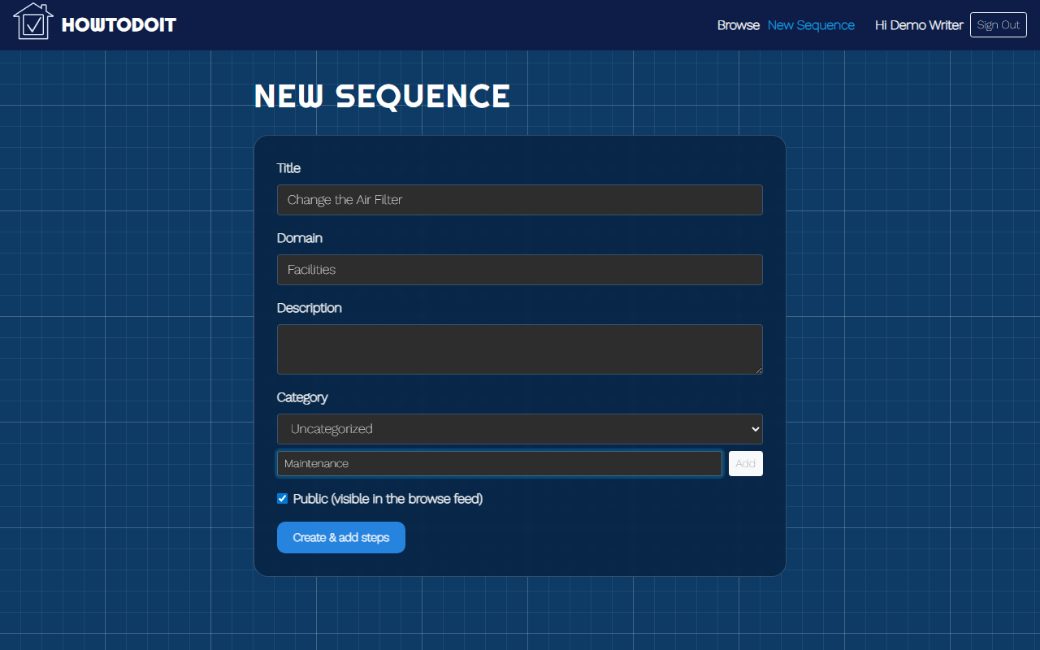The width and height of the screenshot is (1040, 650).
Task: Click into the Domain field showing Facilities
Action: pos(519,270)
